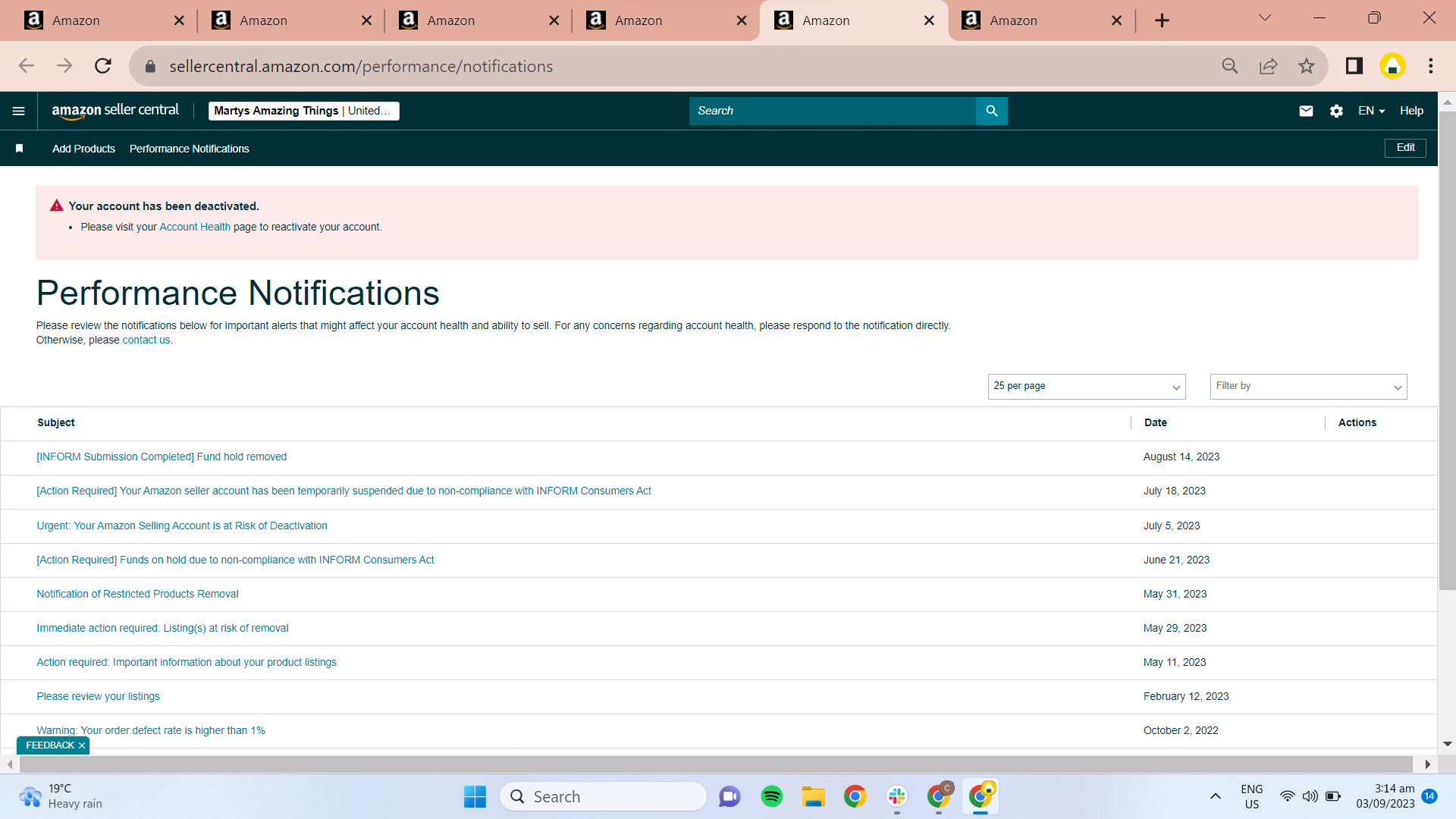Image resolution: width=1456 pixels, height=819 pixels.
Task: Open Performance Notifications from the favorites bar
Action: (x=190, y=149)
